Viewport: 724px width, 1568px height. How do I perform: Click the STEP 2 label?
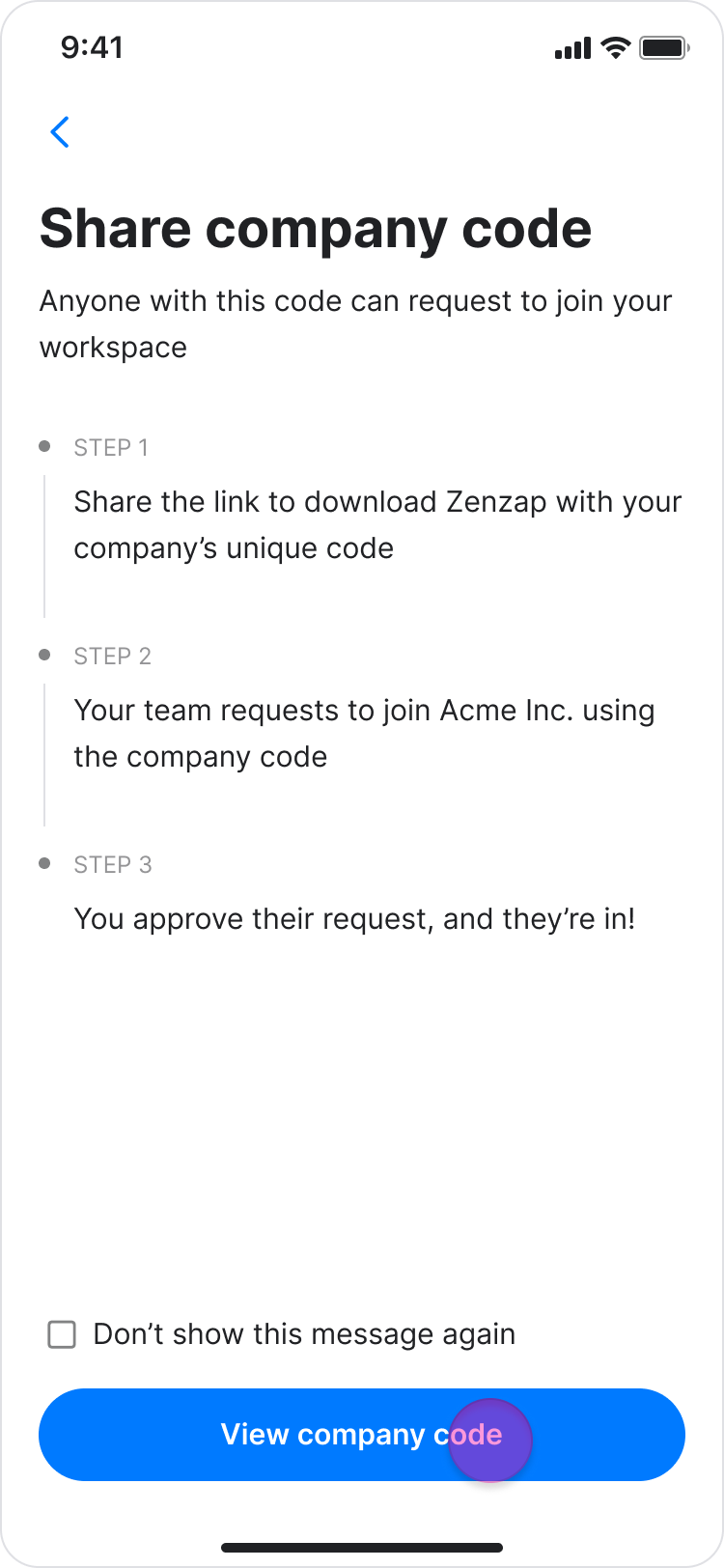(113, 656)
